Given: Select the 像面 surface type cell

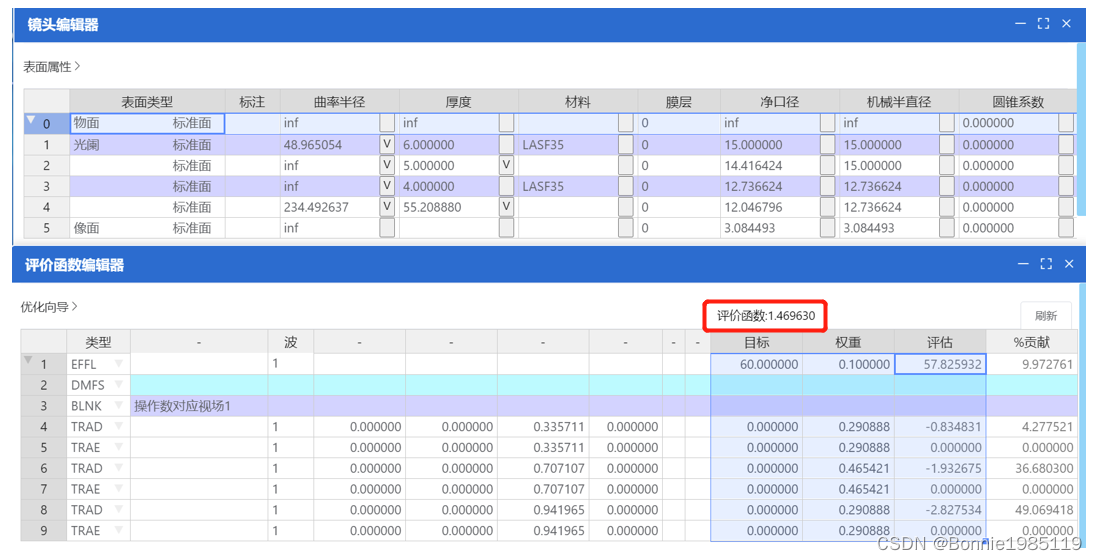Looking at the screenshot, I should pyautogui.click(x=147, y=228).
